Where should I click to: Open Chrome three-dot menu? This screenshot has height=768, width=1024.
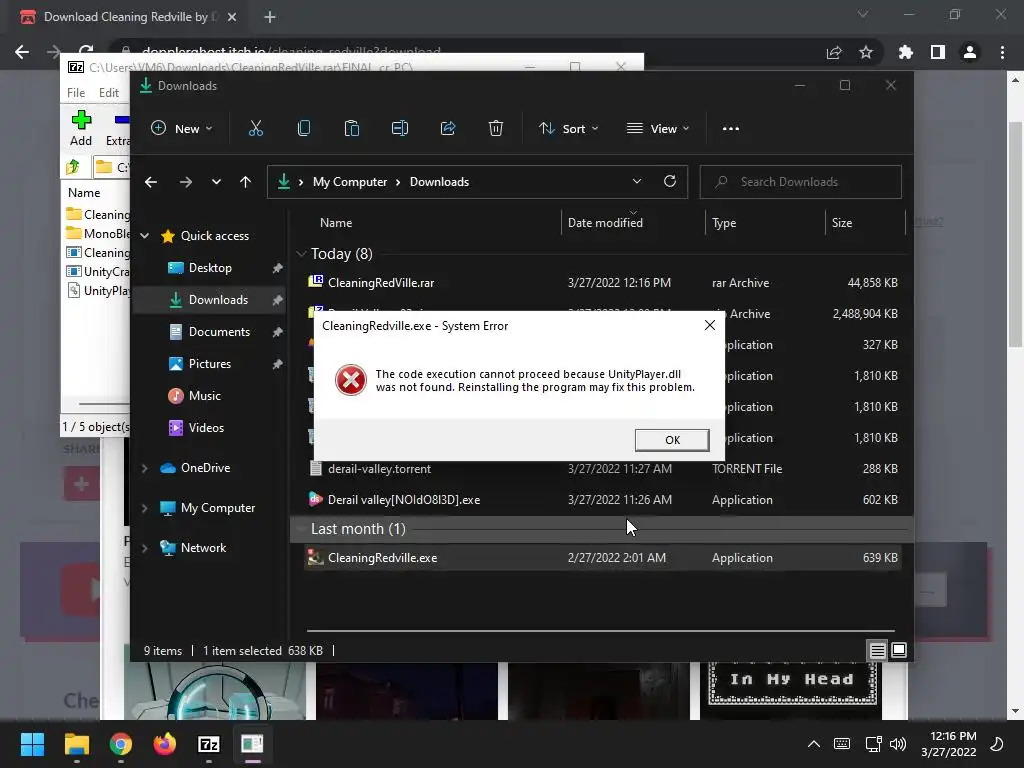1002,52
